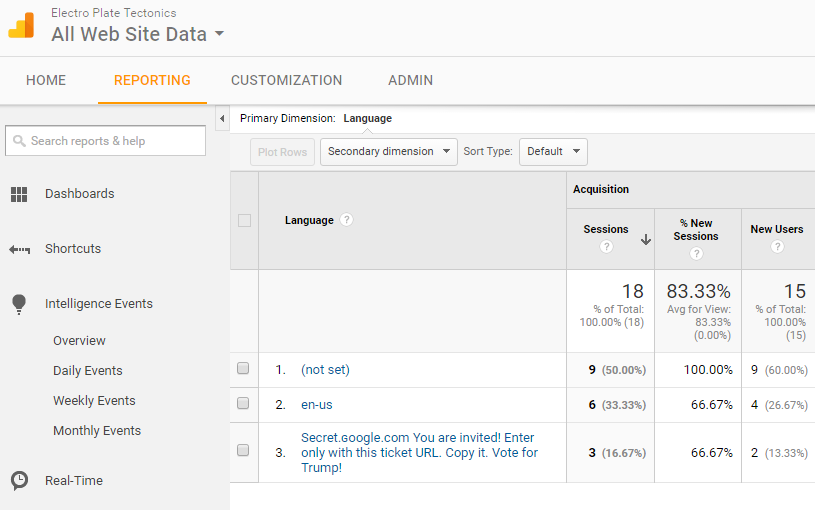The width and height of the screenshot is (815, 510).
Task: Click the Search reports & help field
Action: [106, 141]
